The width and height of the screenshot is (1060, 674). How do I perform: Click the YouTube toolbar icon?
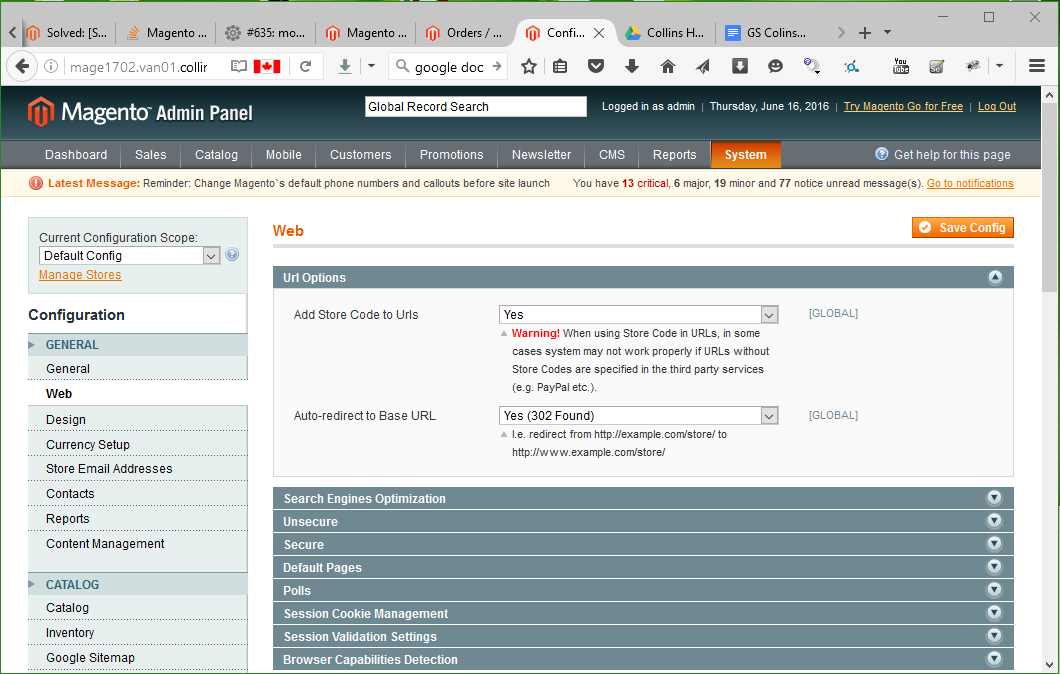(x=900, y=66)
